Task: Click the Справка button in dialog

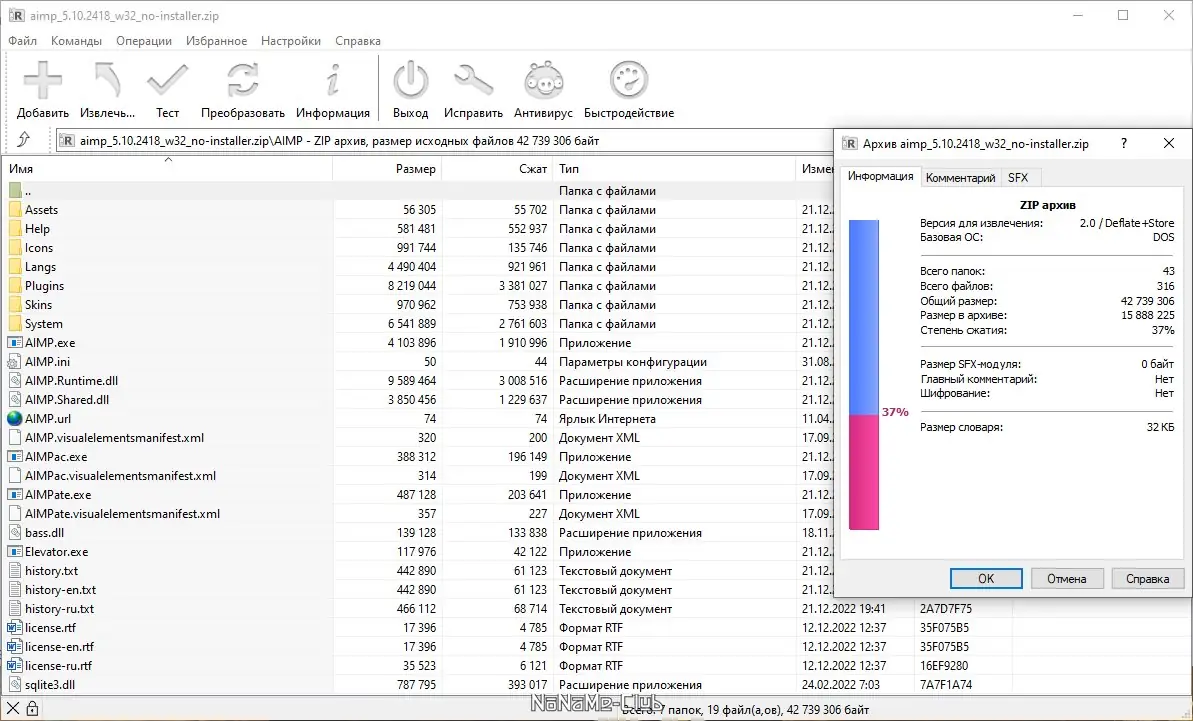Action: click(x=1147, y=579)
